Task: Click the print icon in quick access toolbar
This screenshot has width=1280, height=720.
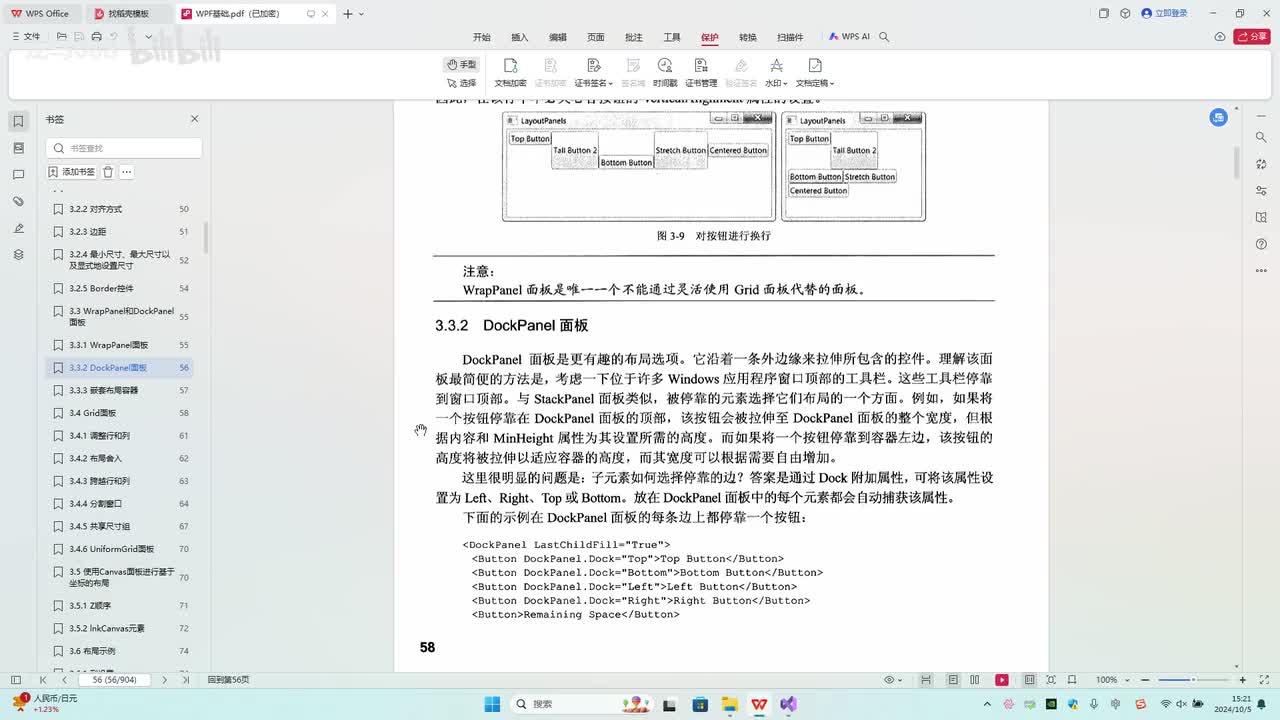Action: click(x=96, y=37)
